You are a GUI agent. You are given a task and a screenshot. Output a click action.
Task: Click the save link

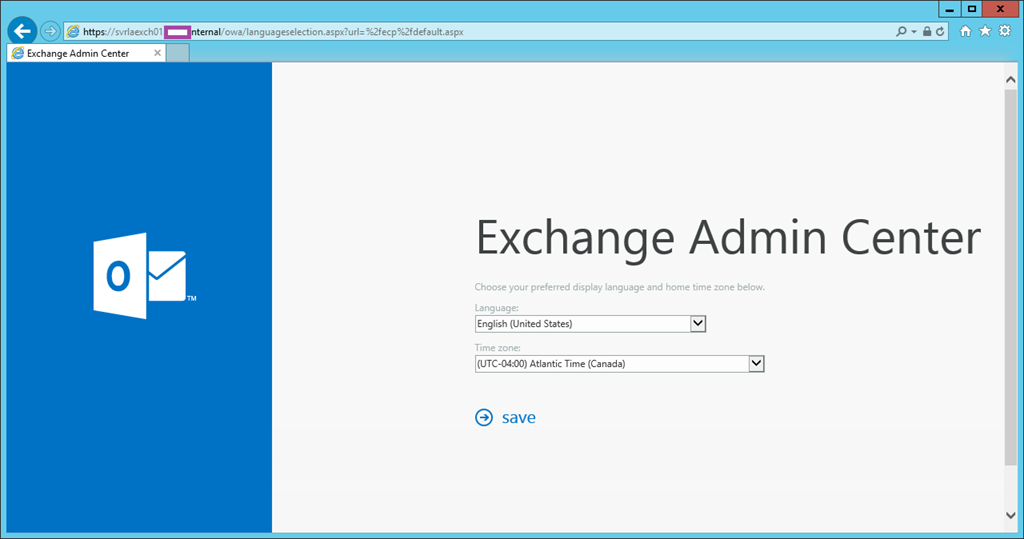pos(519,417)
